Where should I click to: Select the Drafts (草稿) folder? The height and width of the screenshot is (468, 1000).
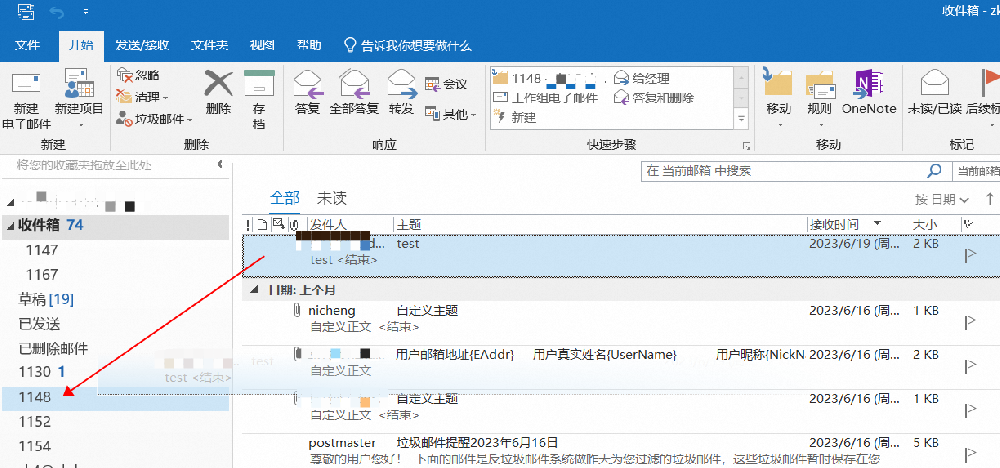click(x=46, y=298)
